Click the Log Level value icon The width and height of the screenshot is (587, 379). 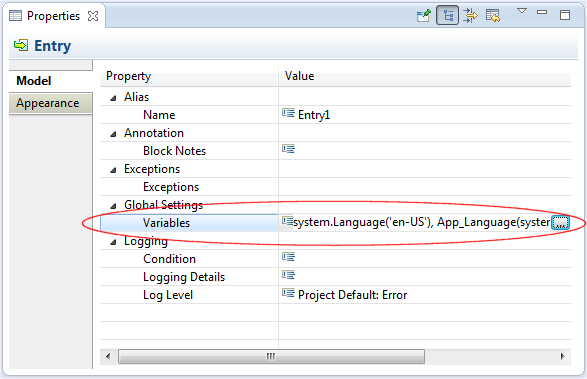(288, 292)
